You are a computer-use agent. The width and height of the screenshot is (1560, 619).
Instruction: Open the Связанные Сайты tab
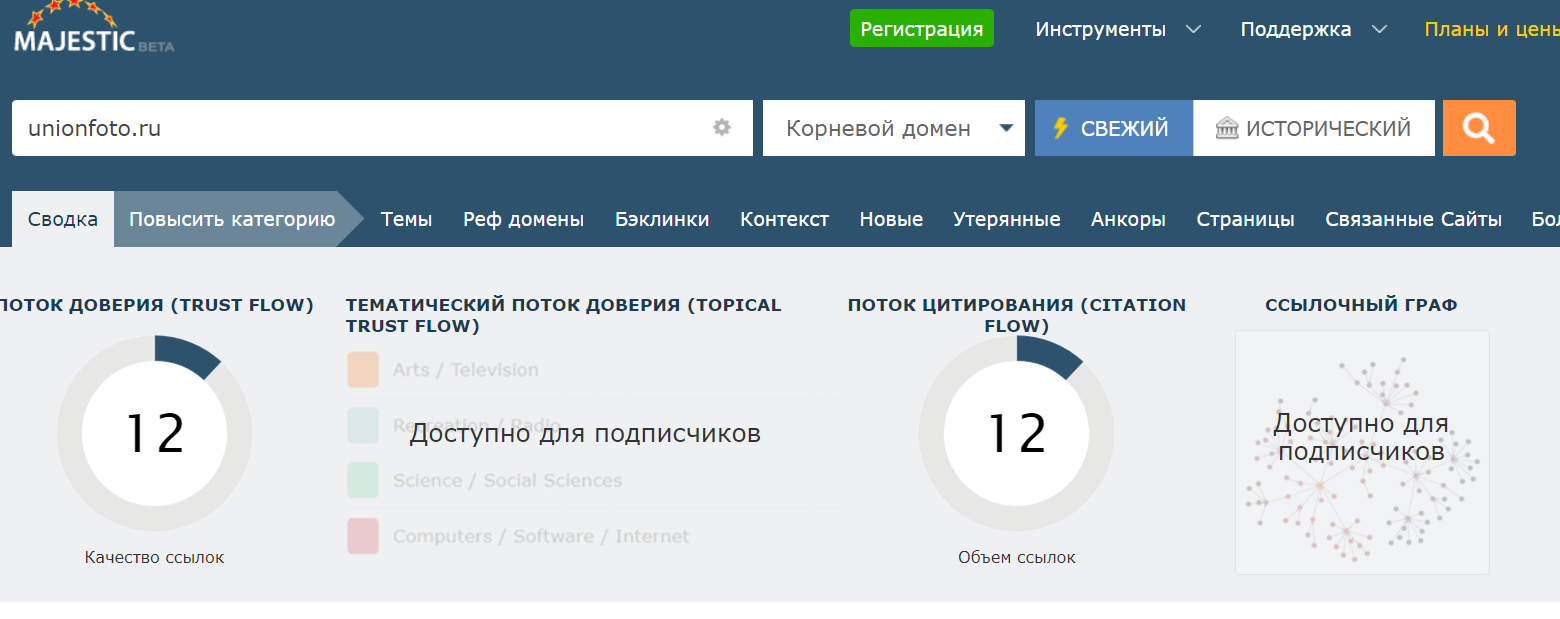click(1414, 219)
